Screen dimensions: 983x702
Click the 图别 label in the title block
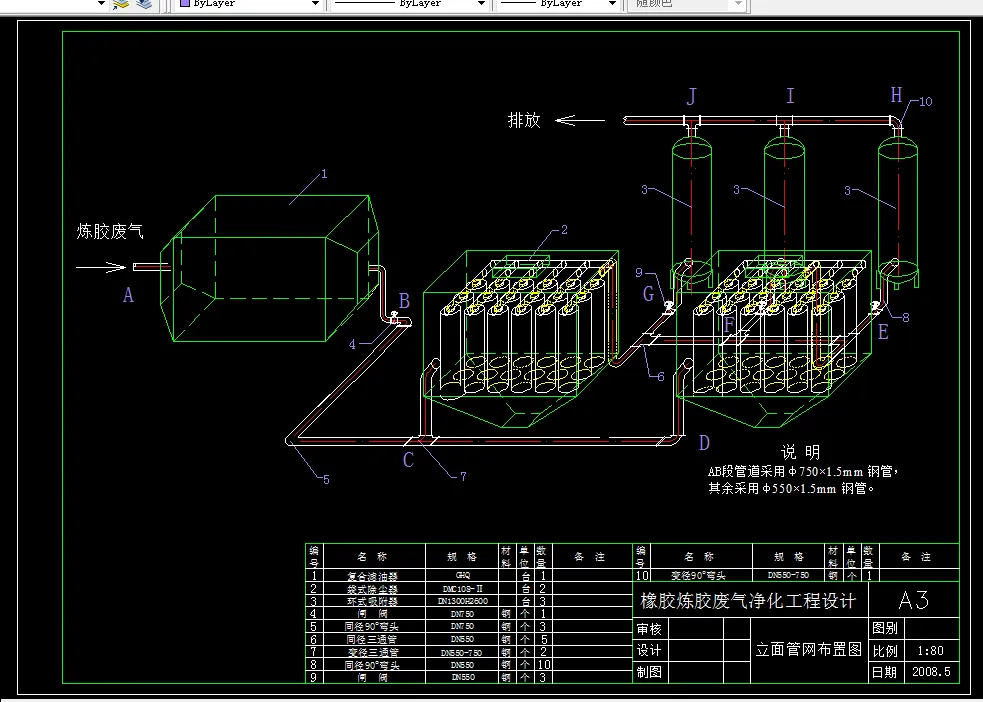pos(885,627)
